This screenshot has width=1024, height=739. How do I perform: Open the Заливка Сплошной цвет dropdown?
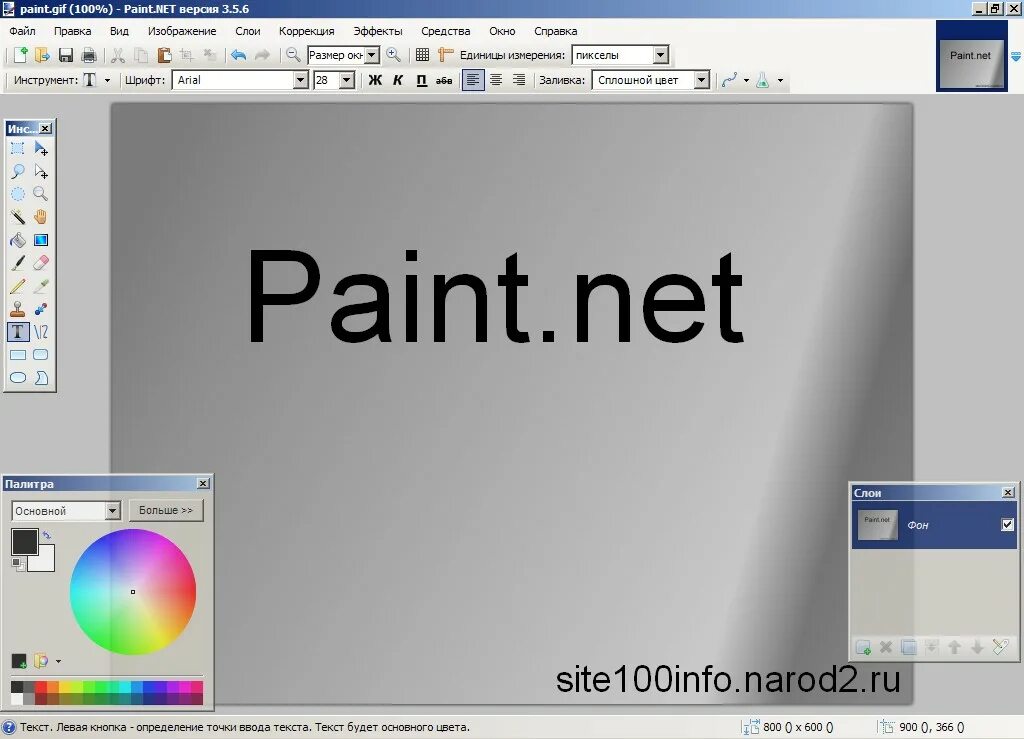point(701,80)
